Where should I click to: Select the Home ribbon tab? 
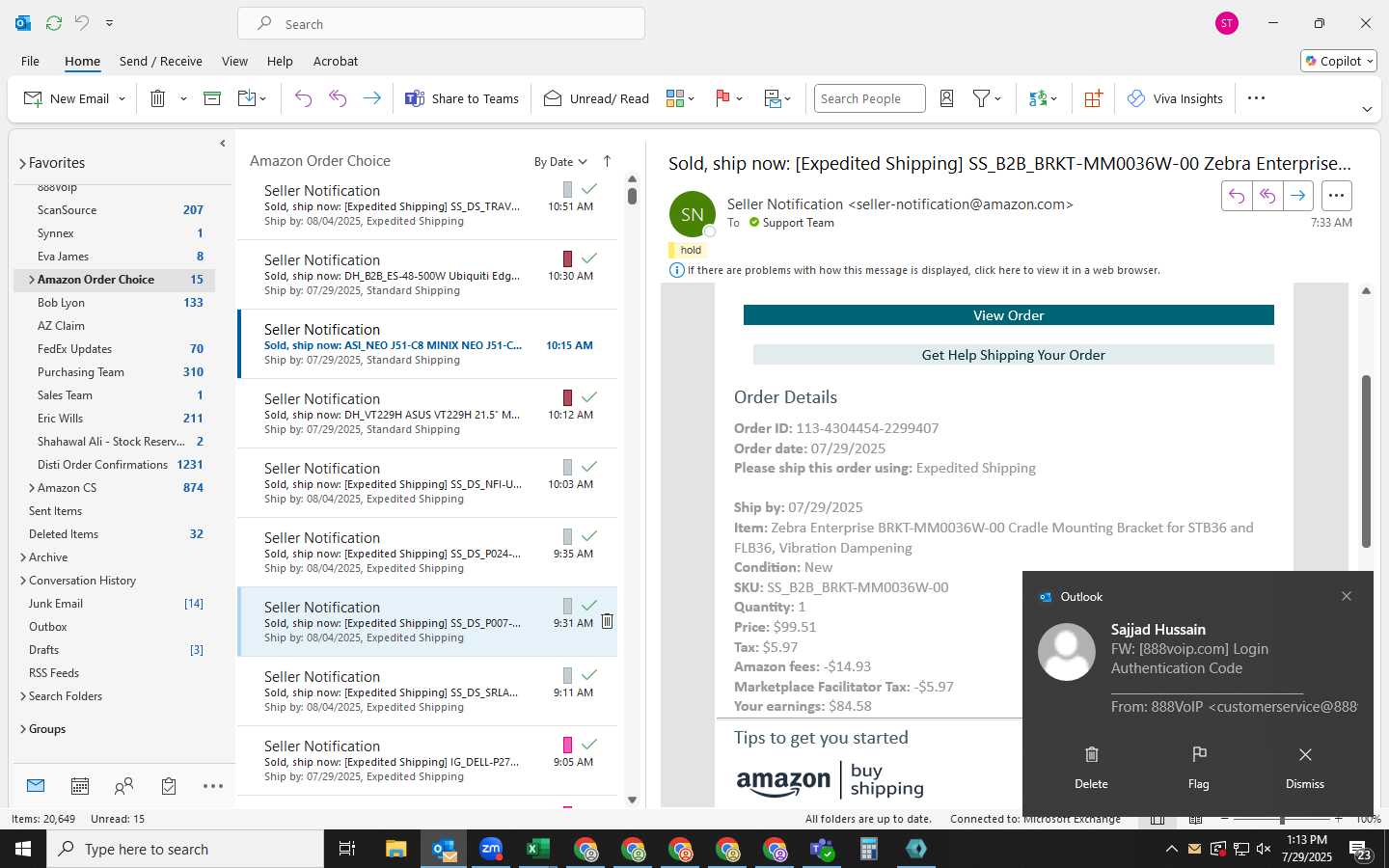tap(82, 61)
